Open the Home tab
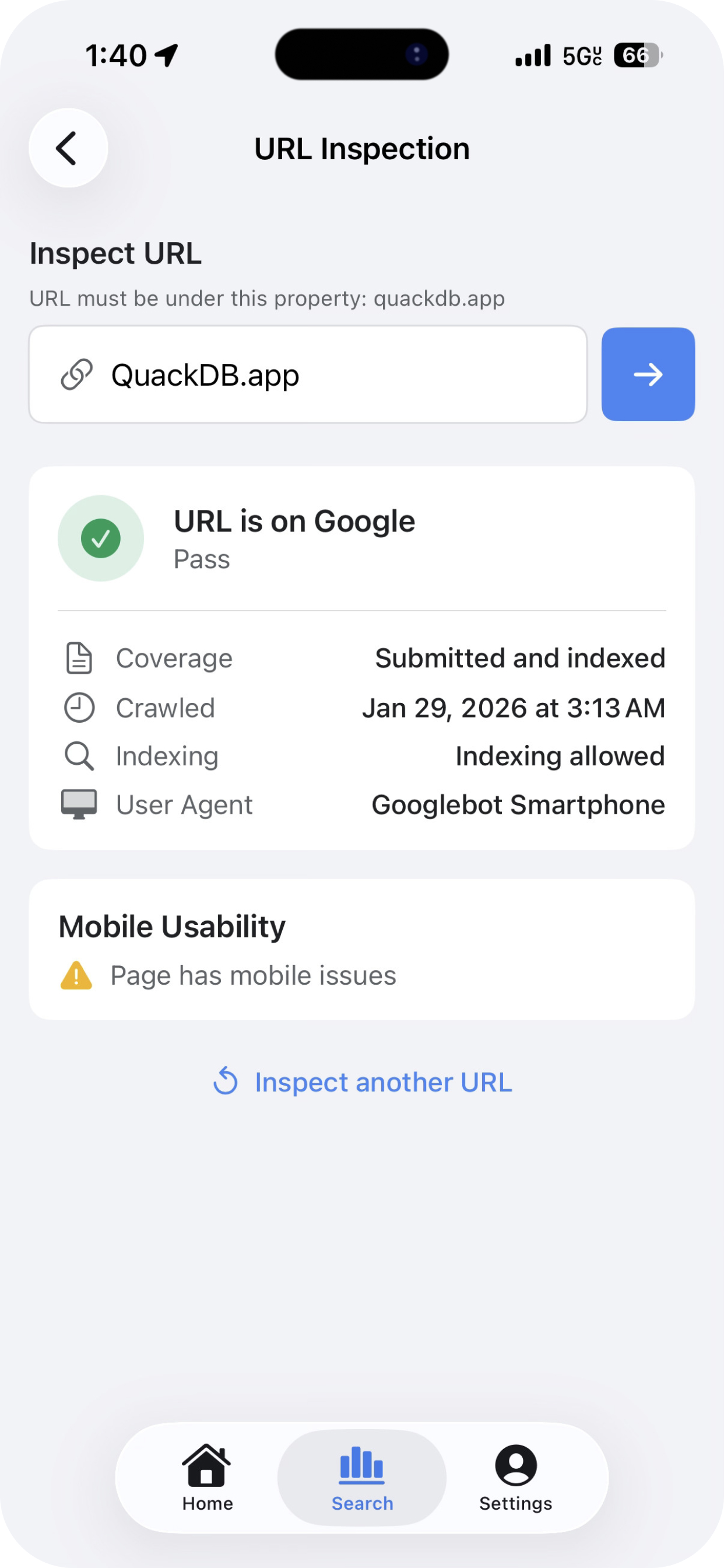 pos(207,1476)
